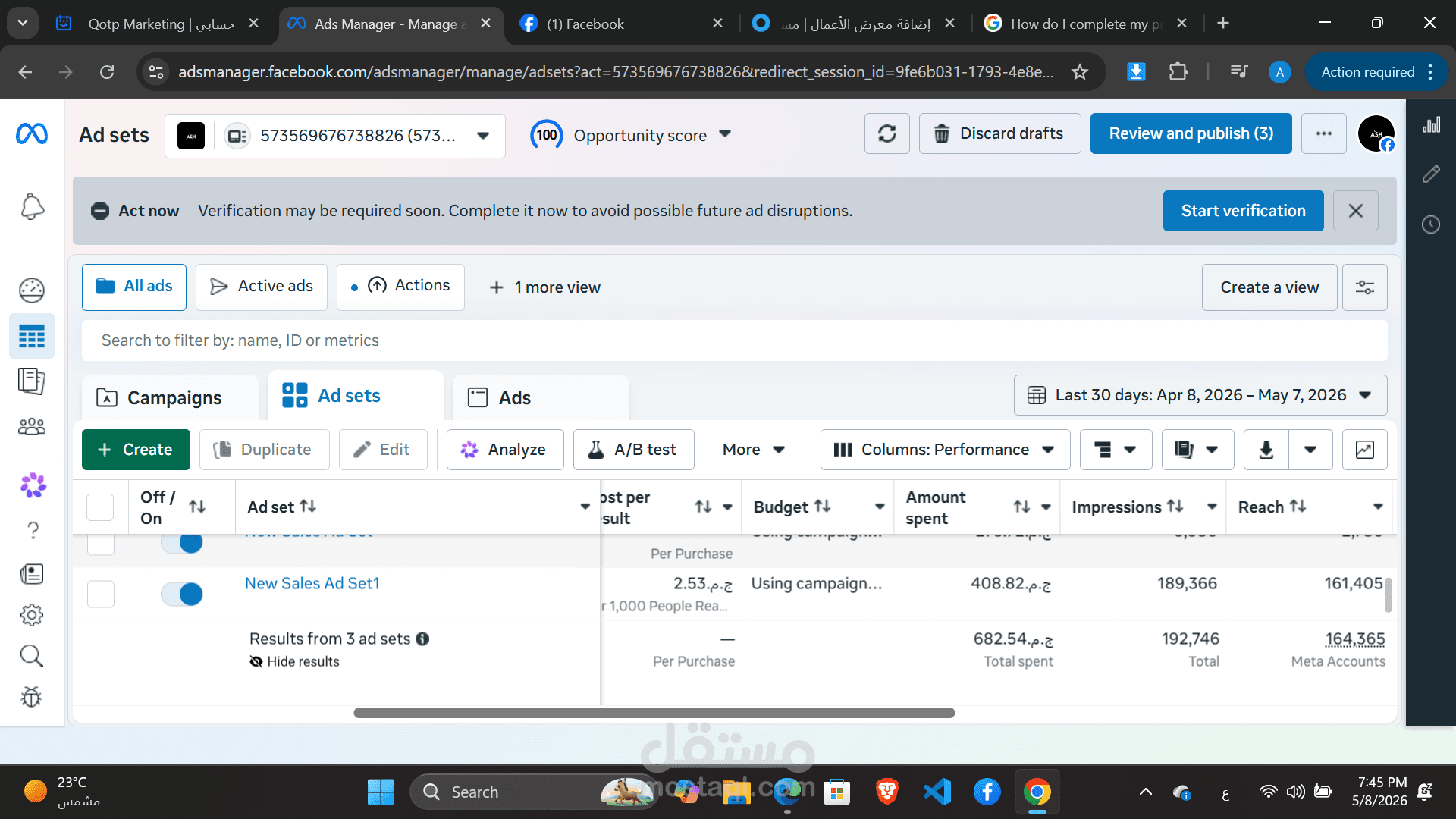The image size is (1456, 819).
Task: Switch to the Campaigns tab
Action: pyautogui.click(x=170, y=398)
